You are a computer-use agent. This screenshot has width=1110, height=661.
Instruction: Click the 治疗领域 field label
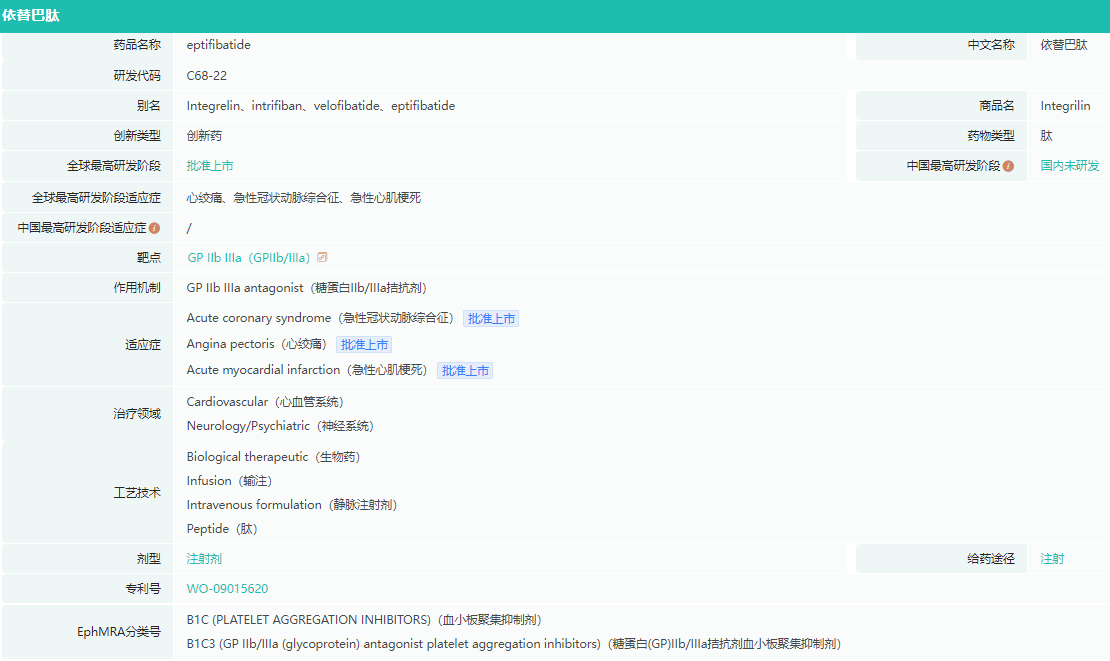pos(137,414)
